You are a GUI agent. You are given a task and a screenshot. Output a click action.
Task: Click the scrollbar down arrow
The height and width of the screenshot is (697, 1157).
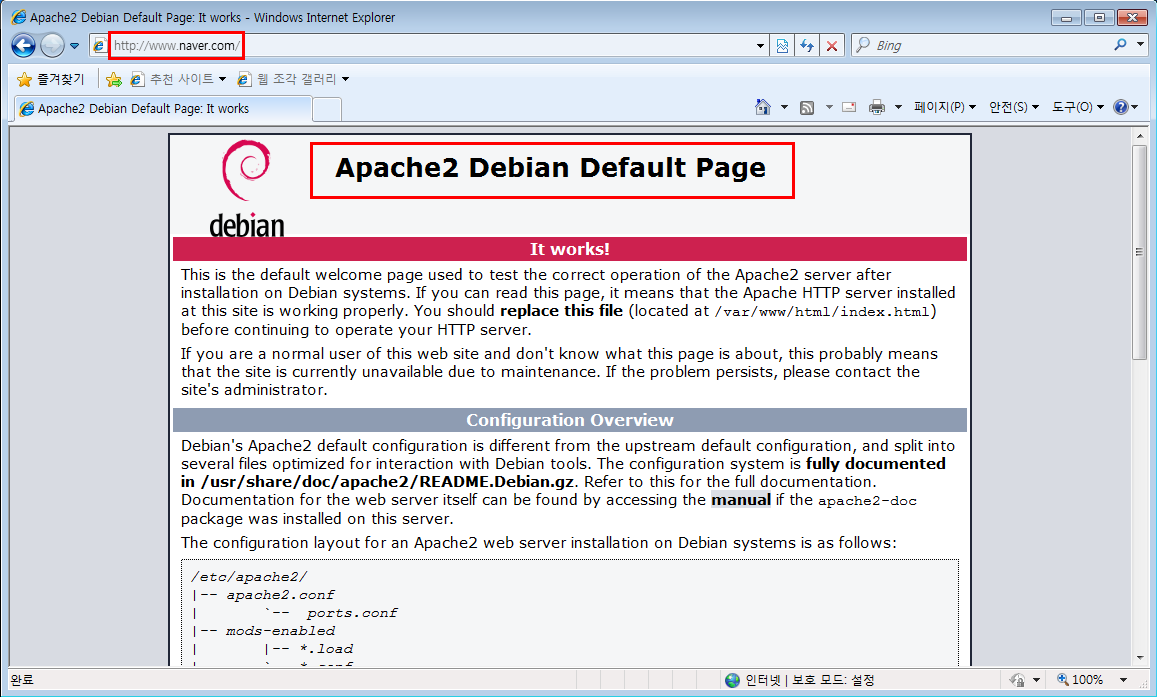(1140, 658)
